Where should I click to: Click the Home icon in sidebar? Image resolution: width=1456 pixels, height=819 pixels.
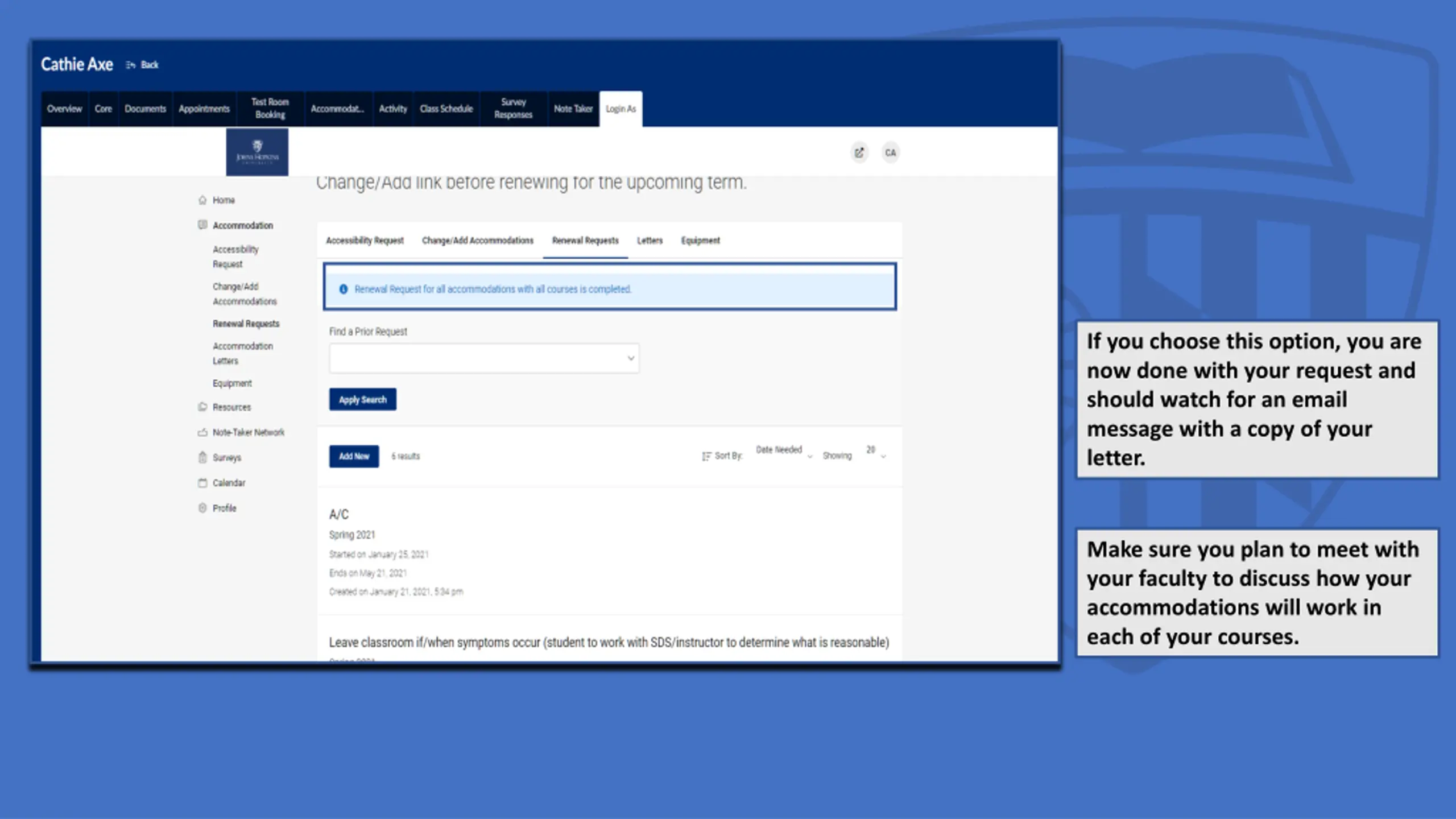(202, 200)
